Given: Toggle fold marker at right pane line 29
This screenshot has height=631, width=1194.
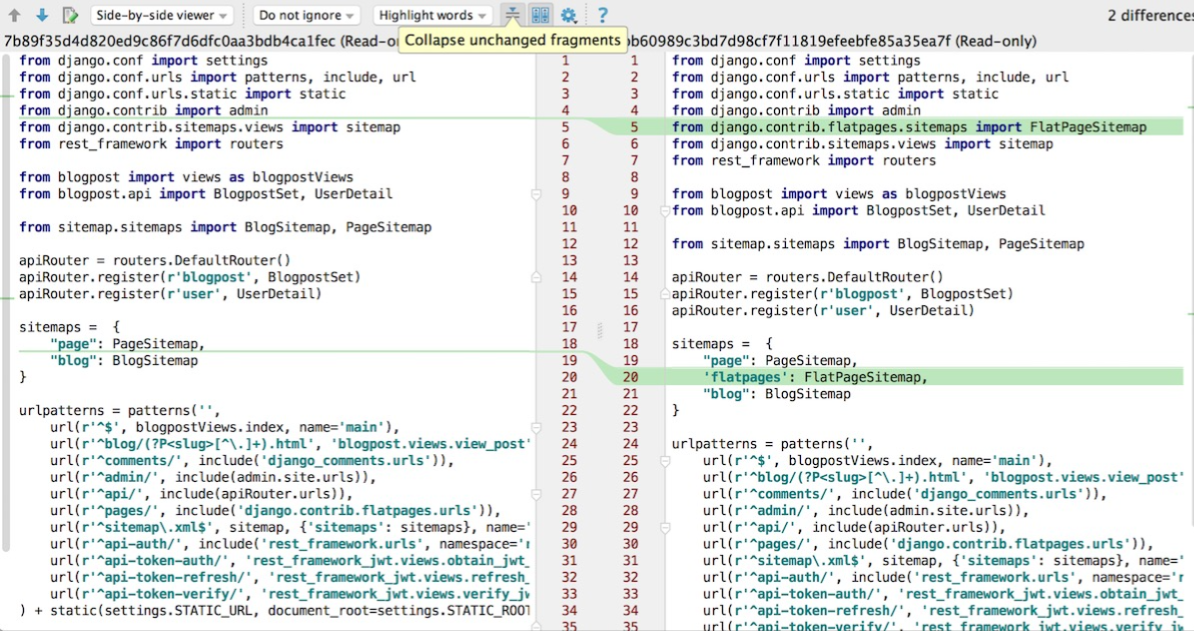Looking at the screenshot, I should pos(664,527).
